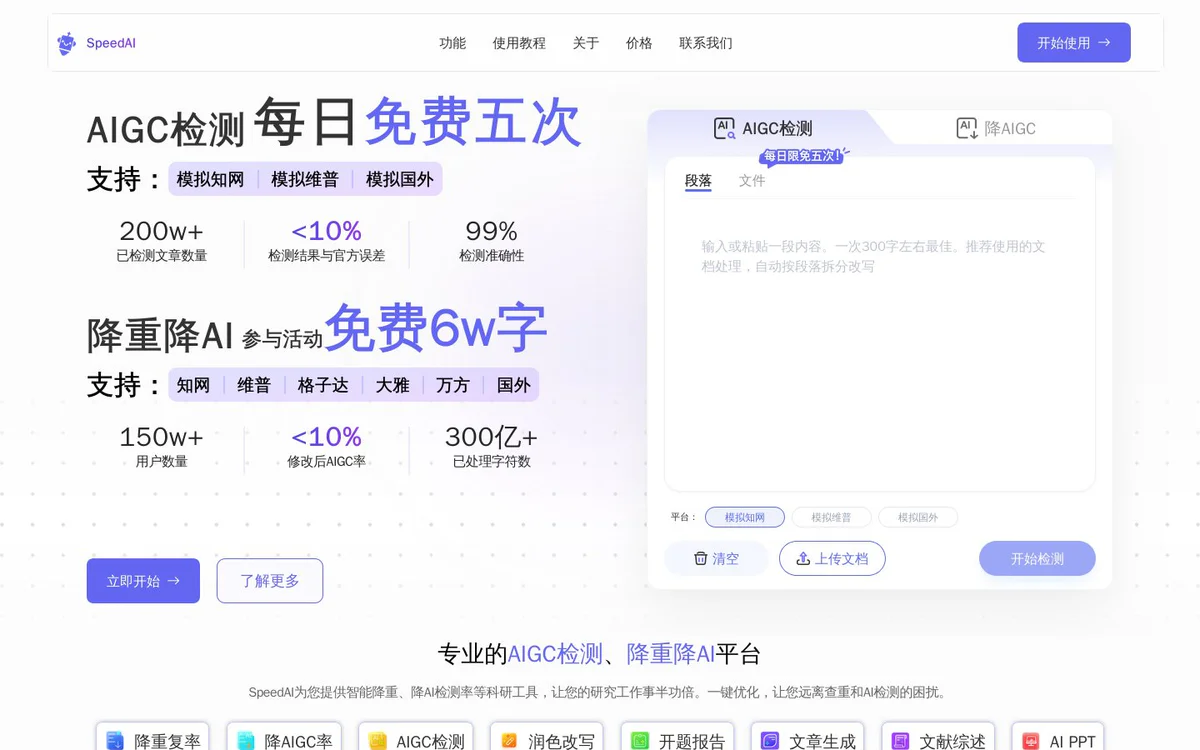The width and height of the screenshot is (1200, 750).
Task: Click the 200w+ statistic
Action: pyautogui.click(x=162, y=241)
